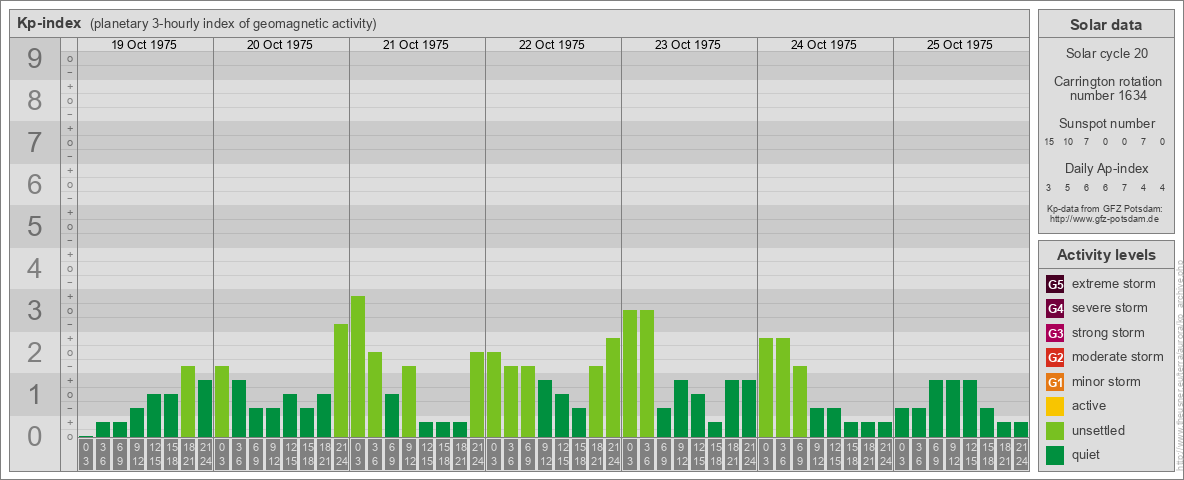Image resolution: width=1184 pixels, height=480 pixels.
Task: Click the "extreme storm" legend label
Action: (1114, 284)
